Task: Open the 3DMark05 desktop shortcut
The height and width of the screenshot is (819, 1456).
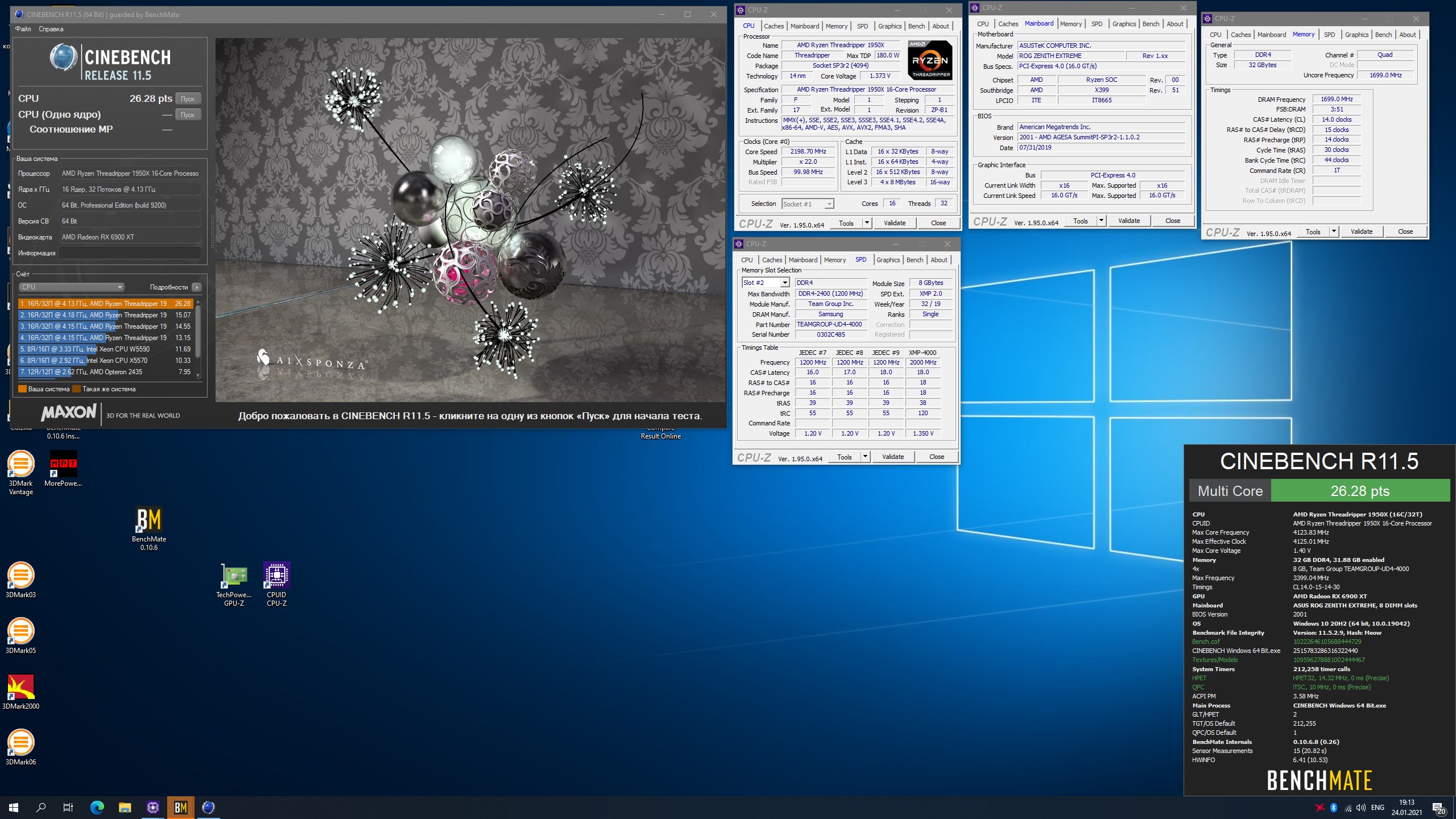Action: 20,636
